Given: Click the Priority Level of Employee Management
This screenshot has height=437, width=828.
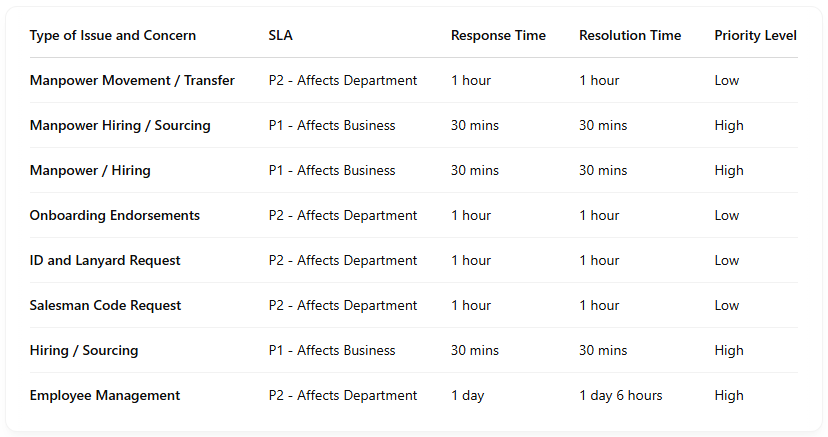Looking at the screenshot, I should tap(729, 396).
